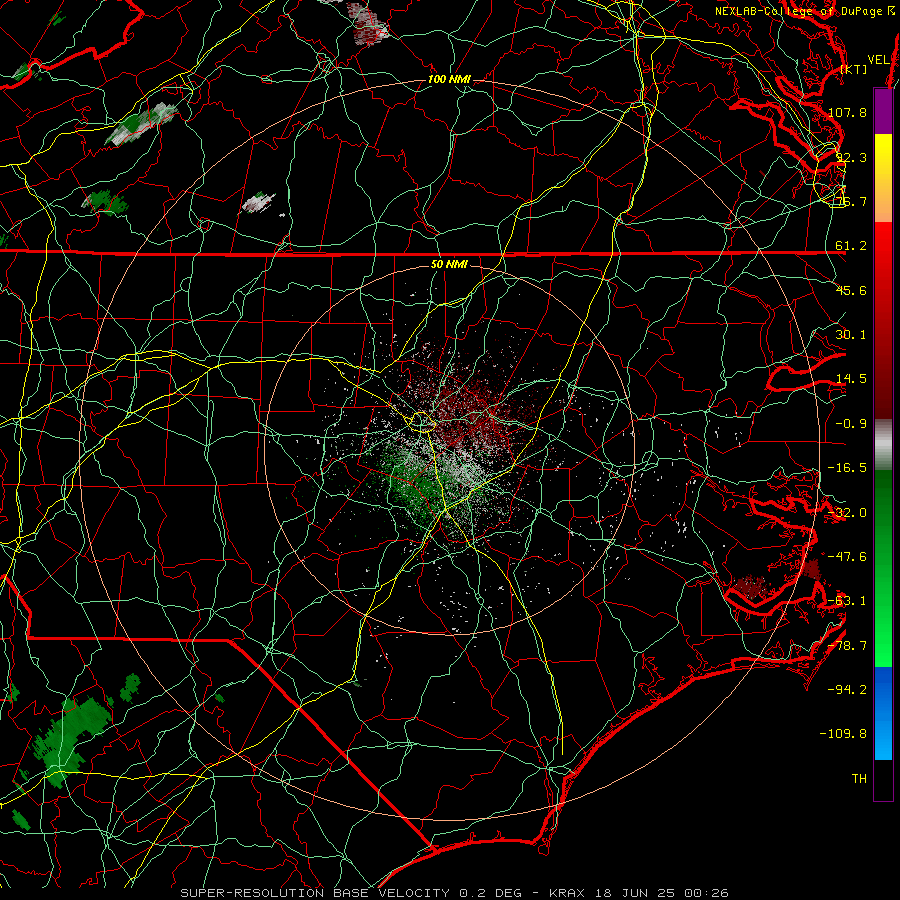Click the large green velocity echo in the southwest
900x900 pixels.
coord(72,738)
